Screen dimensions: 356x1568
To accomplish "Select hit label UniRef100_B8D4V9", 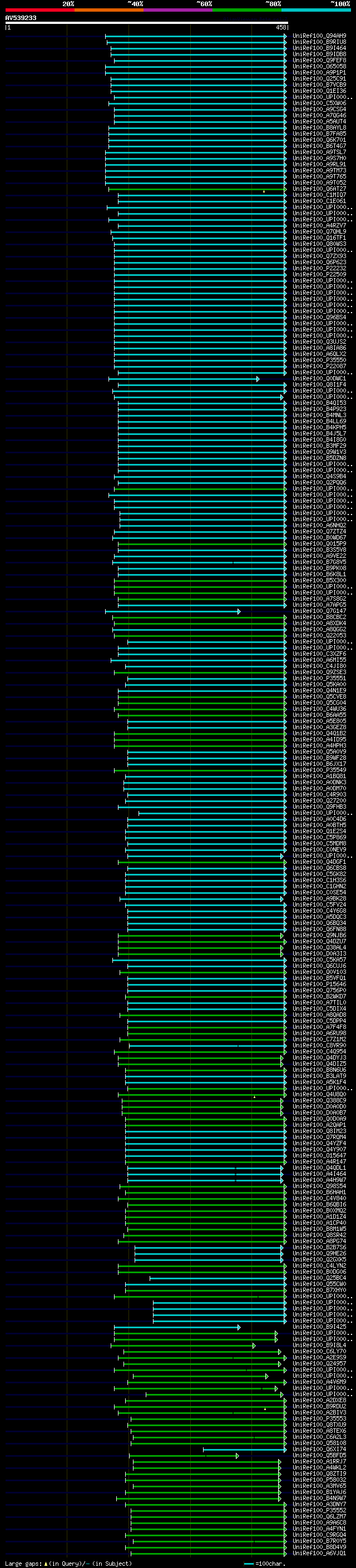I will 319,1547.
